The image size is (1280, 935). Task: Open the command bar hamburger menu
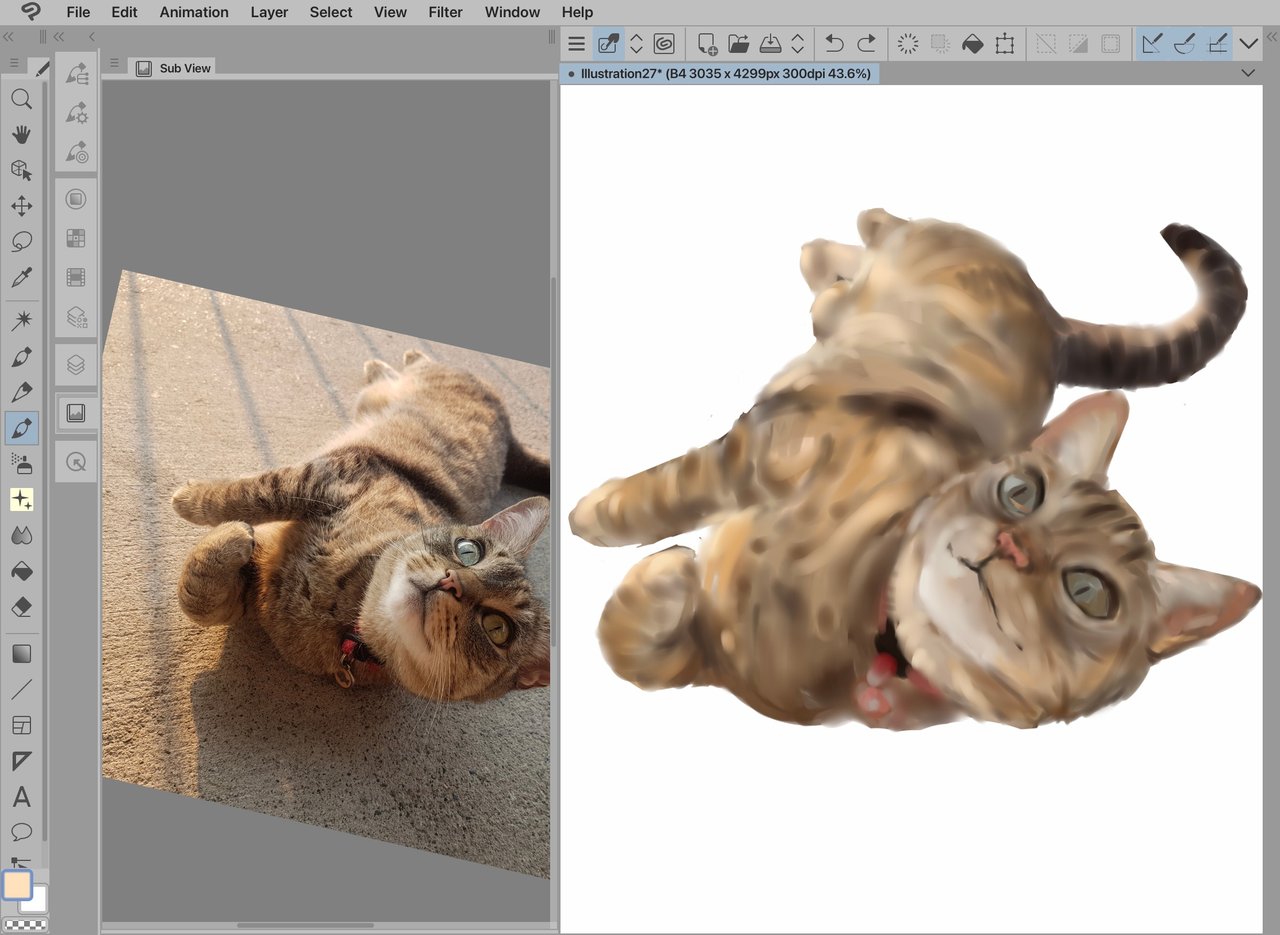(x=576, y=44)
